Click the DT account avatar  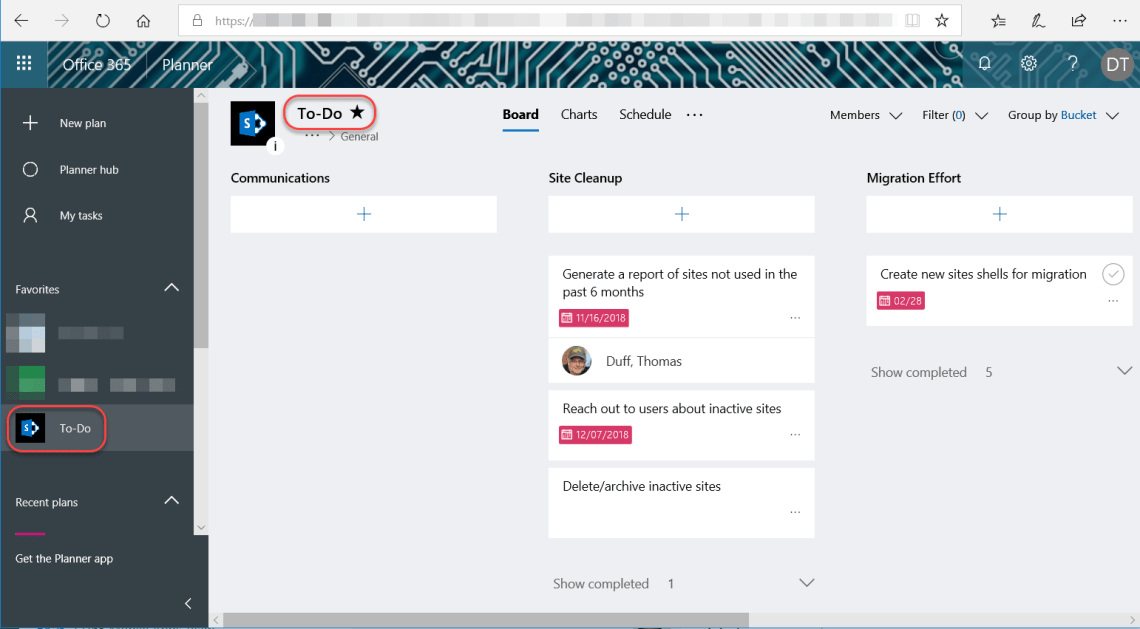[x=1117, y=64]
